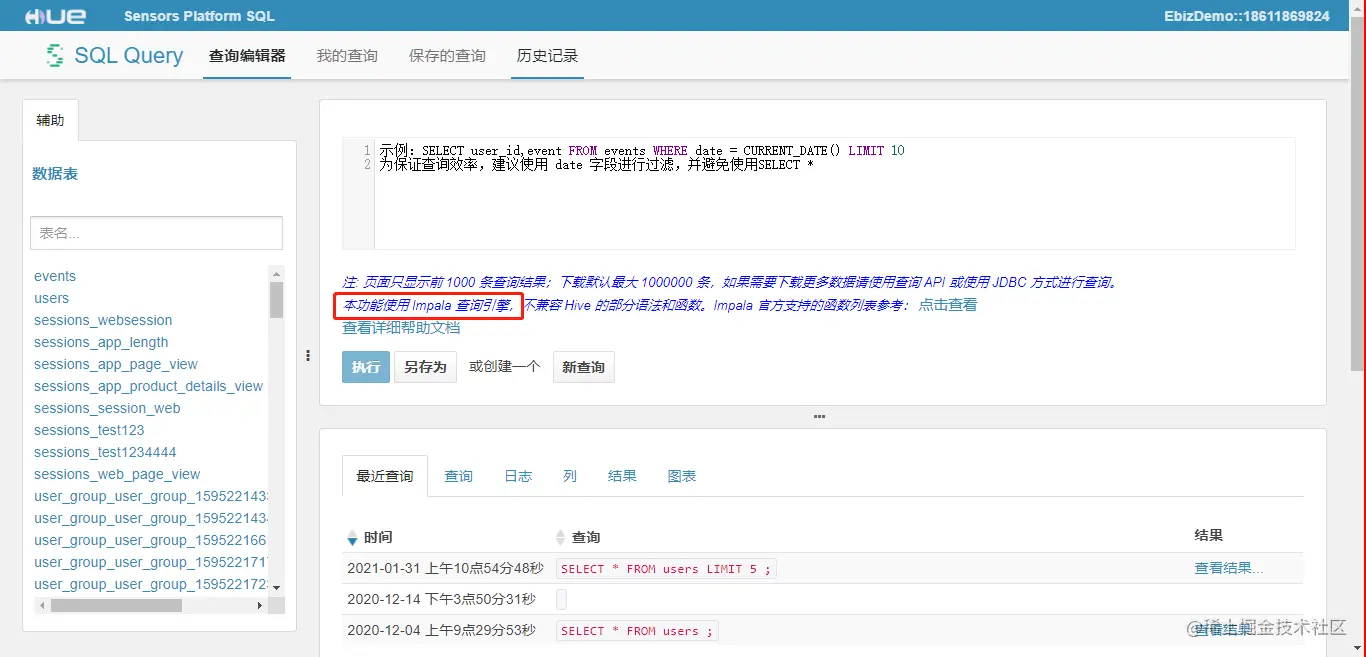The height and width of the screenshot is (657, 1366).
Task: Select the 辅助 sidebar tab
Action: [x=50, y=120]
